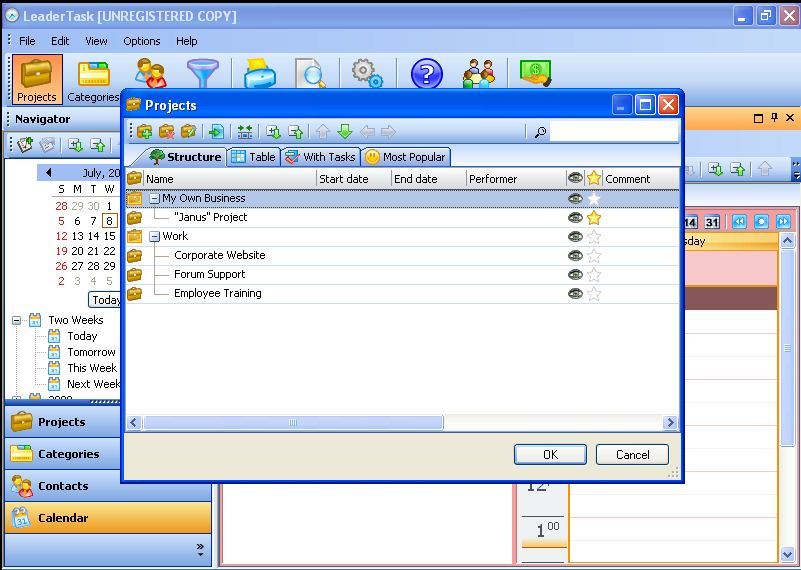Image resolution: width=801 pixels, height=570 pixels.
Task: Click the search input field in Projects dialog
Action: [x=614, y=132]
